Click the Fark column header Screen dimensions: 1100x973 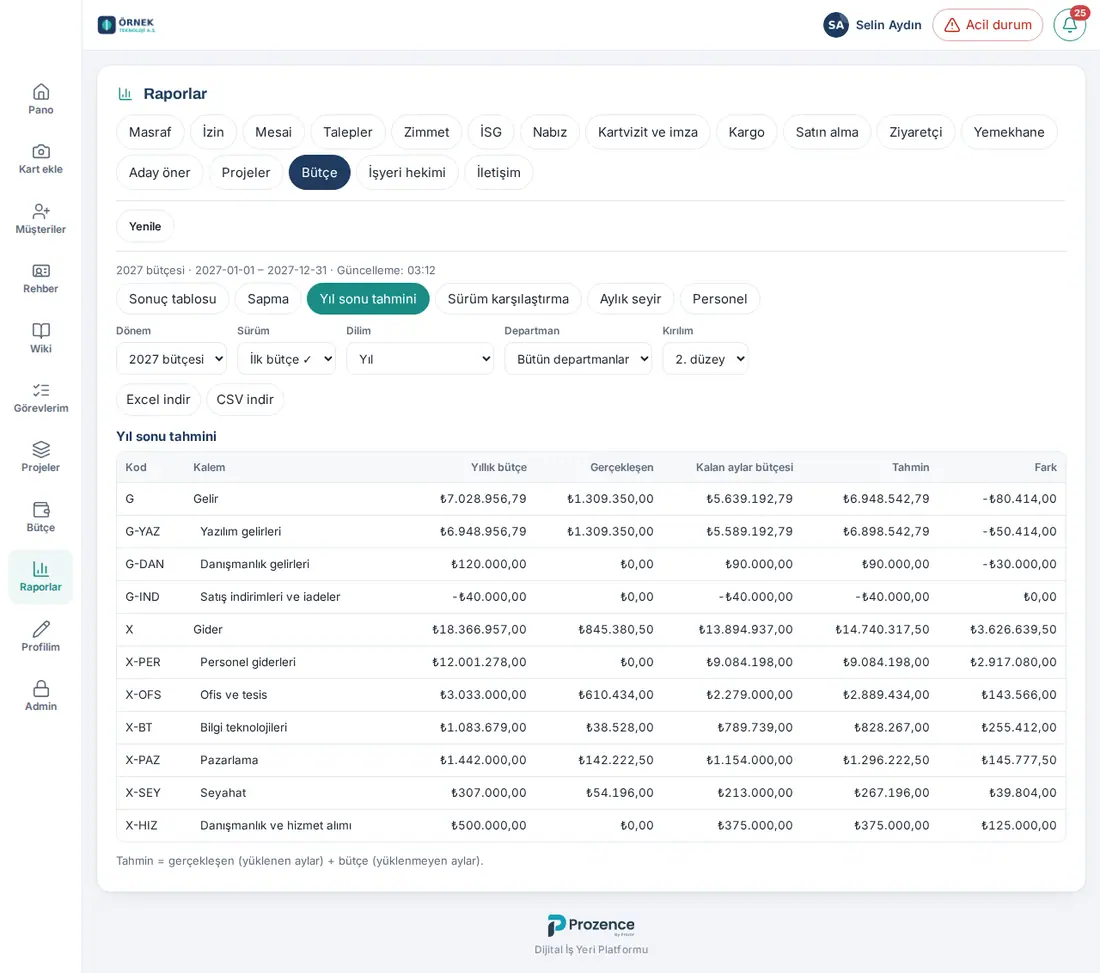[1045, 467]
